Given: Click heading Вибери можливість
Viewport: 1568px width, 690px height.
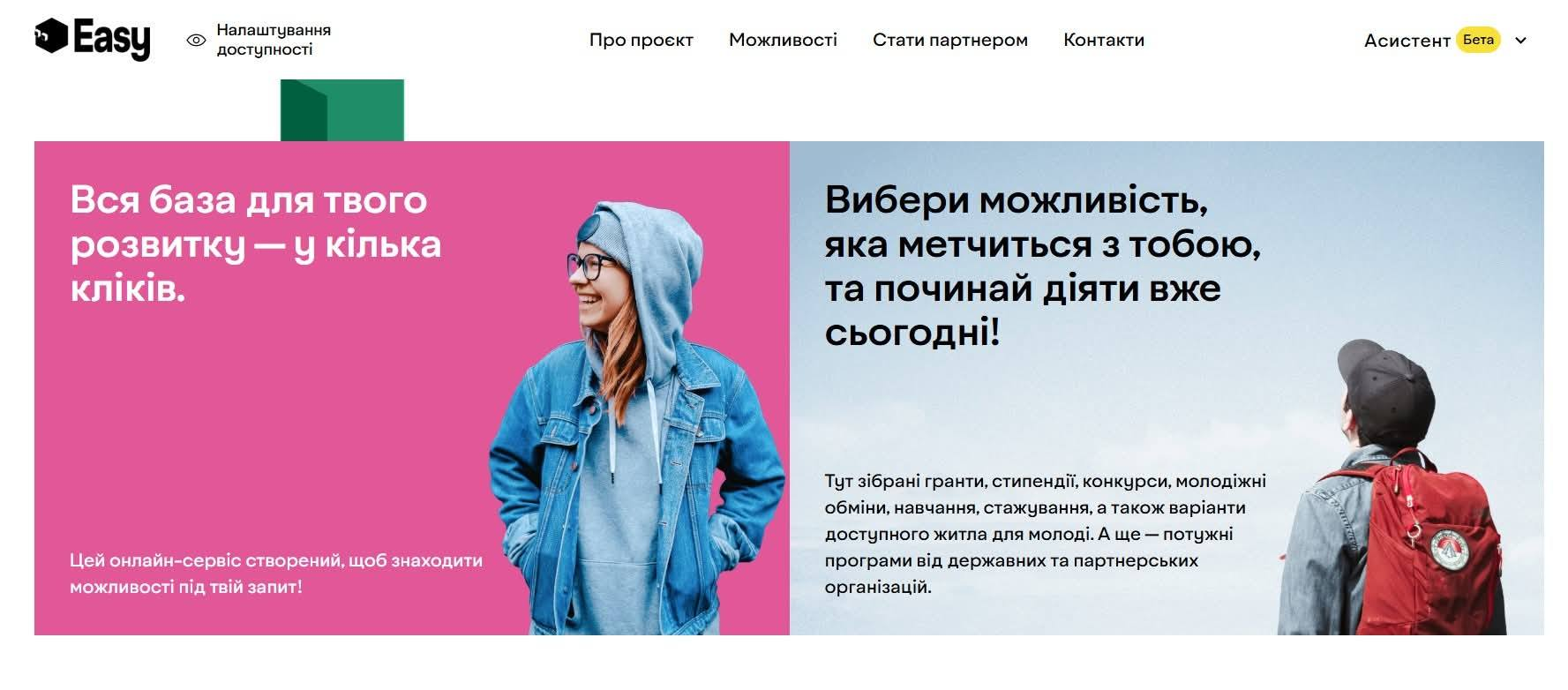Looking at the screenshot, I should (1042, 266).
